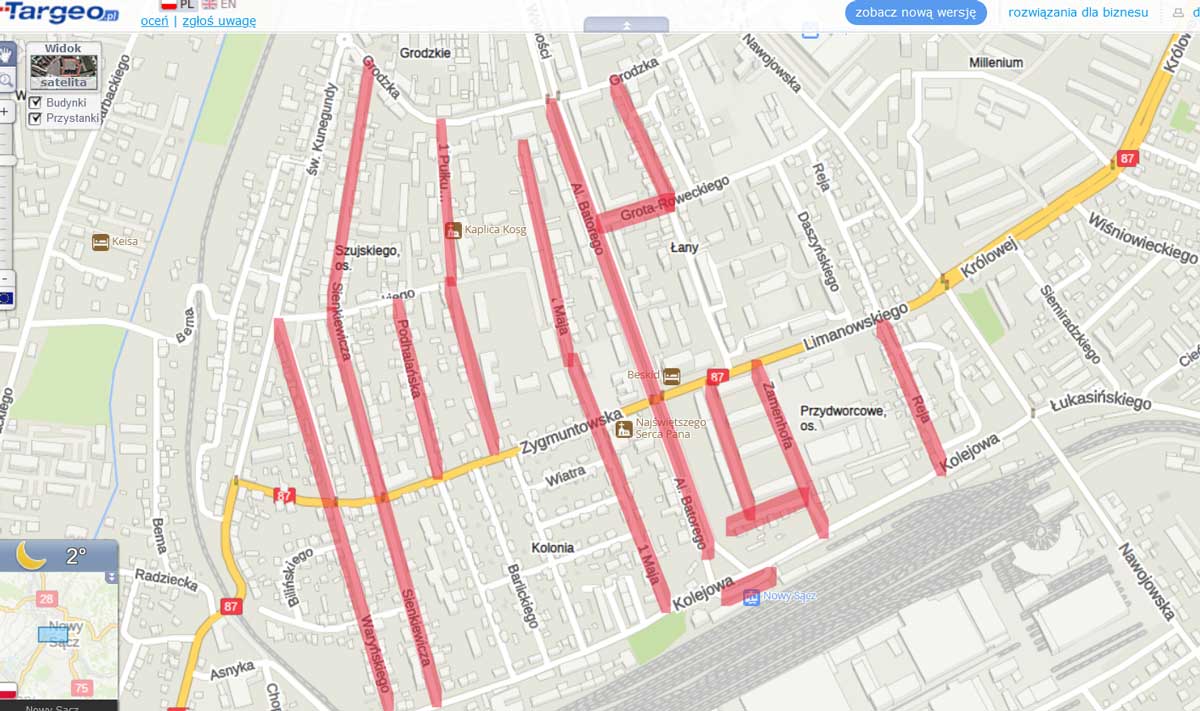Click the Najświętszego Serca Pana church icon
The height and width of the screenshot is (711, 1200).
[624, 429]
